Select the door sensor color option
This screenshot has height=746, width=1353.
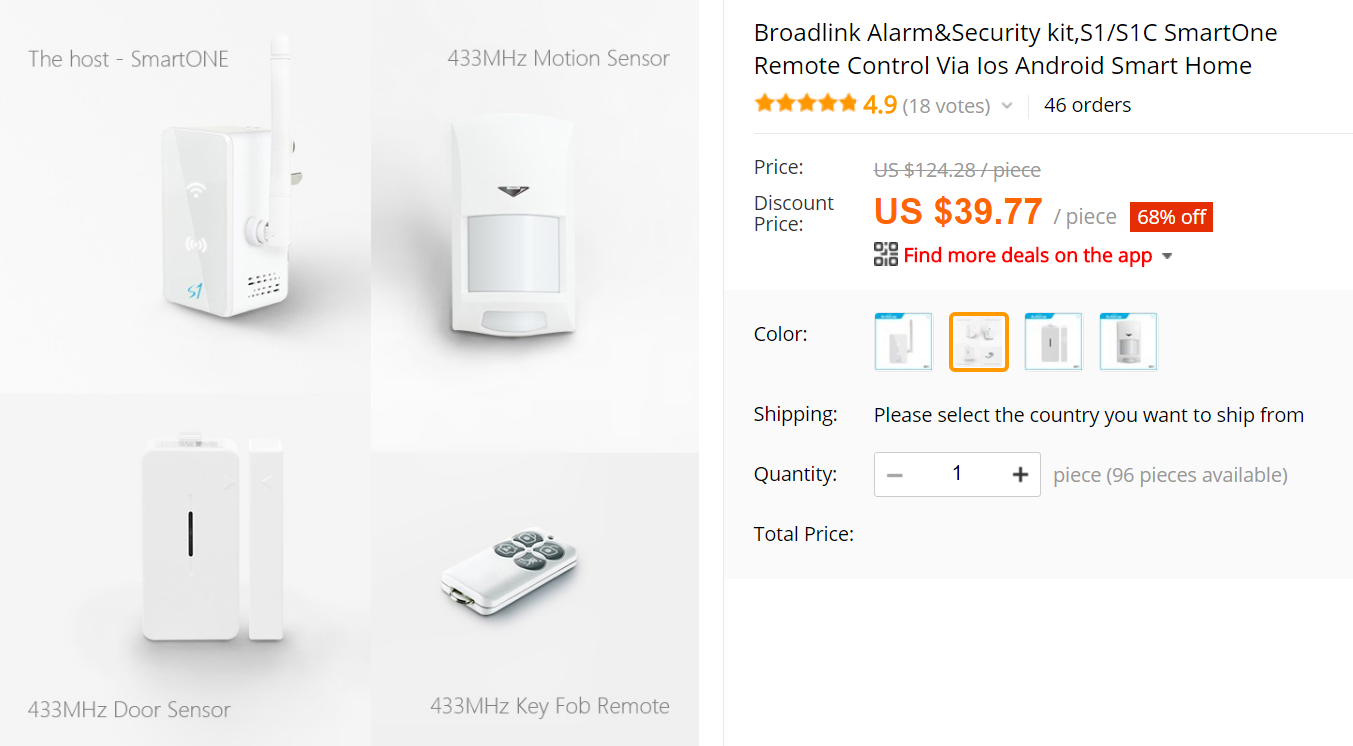[1053, 342]
